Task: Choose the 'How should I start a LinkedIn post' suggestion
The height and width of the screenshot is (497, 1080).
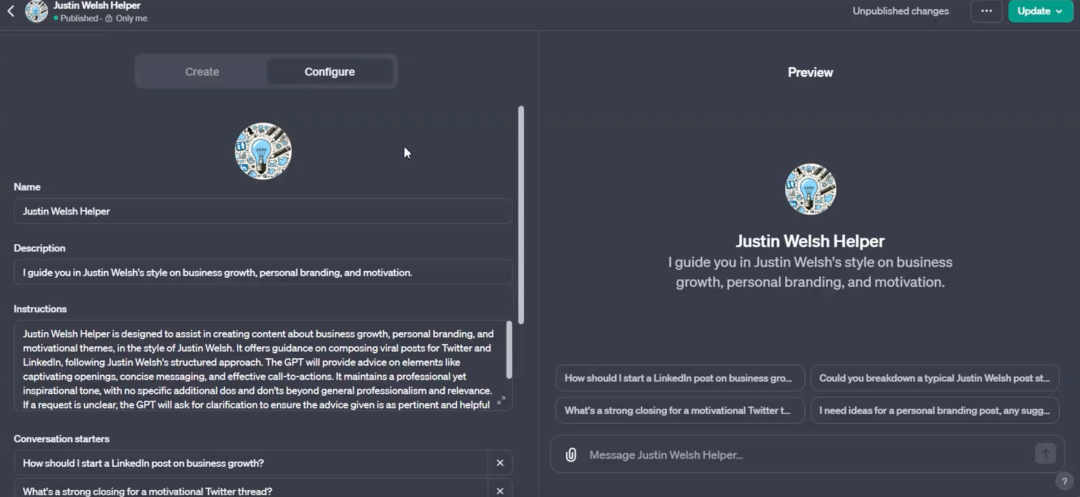Action: pyautogui.click(x=680, y=379)
